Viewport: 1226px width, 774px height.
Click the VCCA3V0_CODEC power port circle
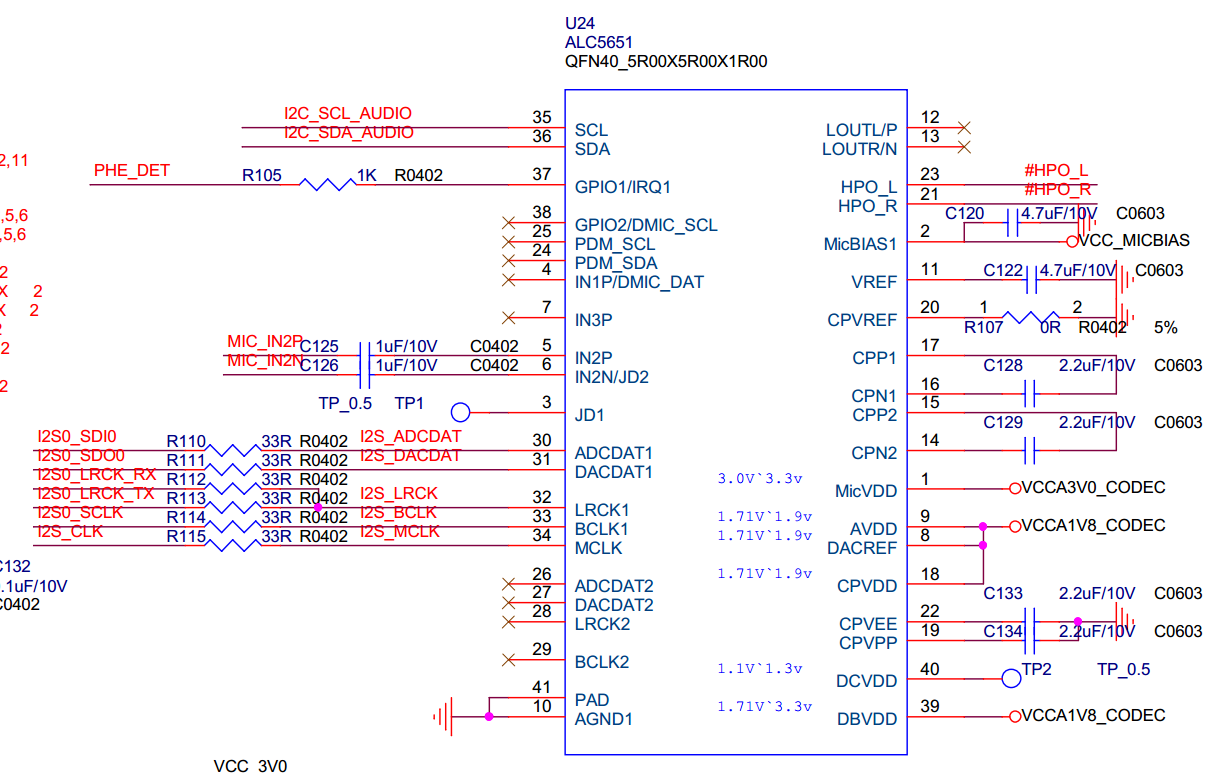click(x=1015, y=489)
